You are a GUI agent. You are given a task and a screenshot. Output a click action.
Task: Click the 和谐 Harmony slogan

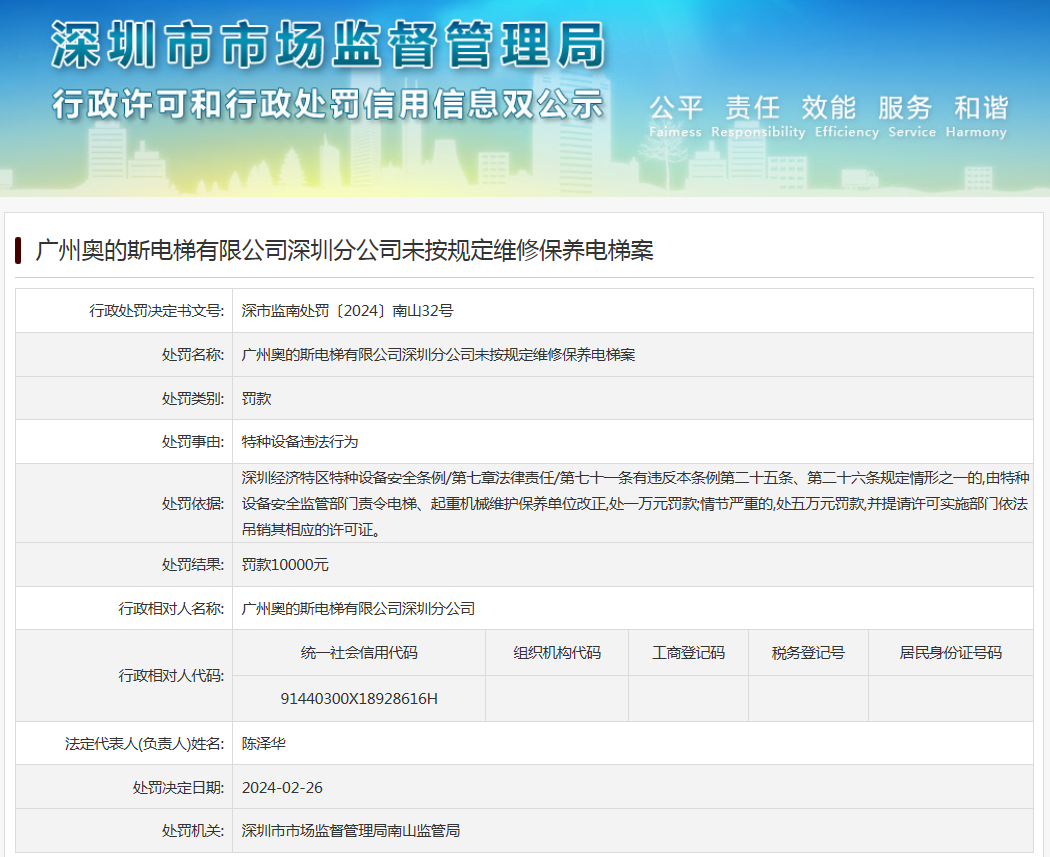(976, 116)
